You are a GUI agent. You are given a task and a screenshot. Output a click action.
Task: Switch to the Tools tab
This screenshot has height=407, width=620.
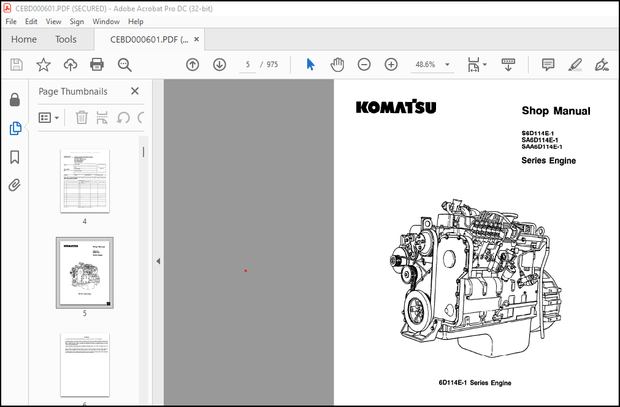click(66, 39)
